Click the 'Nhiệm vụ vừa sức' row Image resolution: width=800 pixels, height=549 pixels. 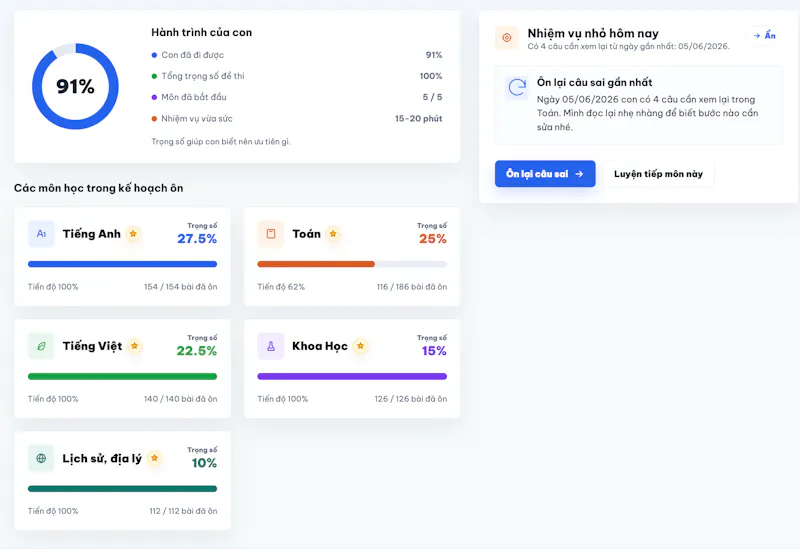point(297,118)
